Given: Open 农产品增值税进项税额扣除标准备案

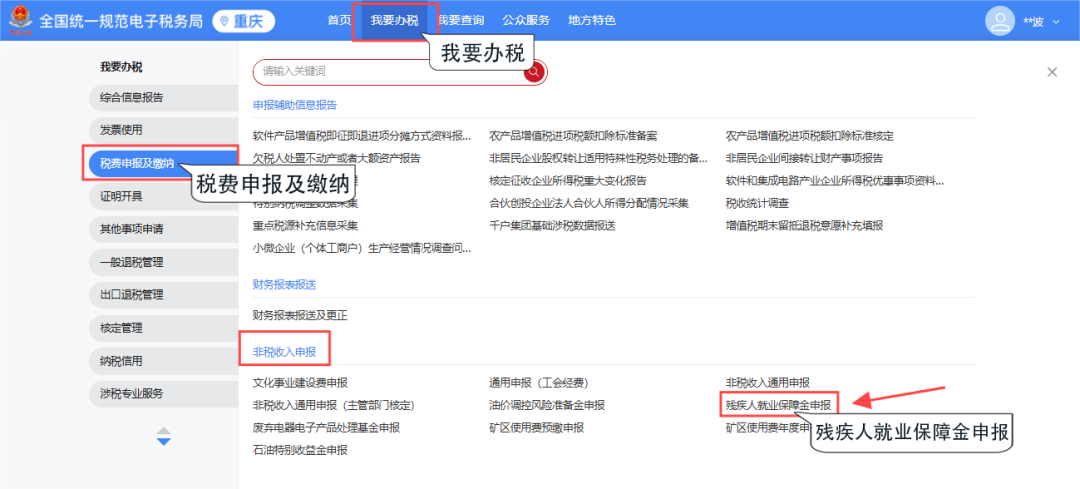Looking at the screenshot, I should pos(573,136).
